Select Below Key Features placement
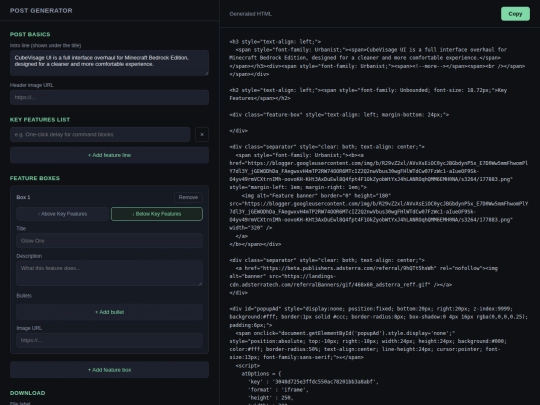 (157, 214)
